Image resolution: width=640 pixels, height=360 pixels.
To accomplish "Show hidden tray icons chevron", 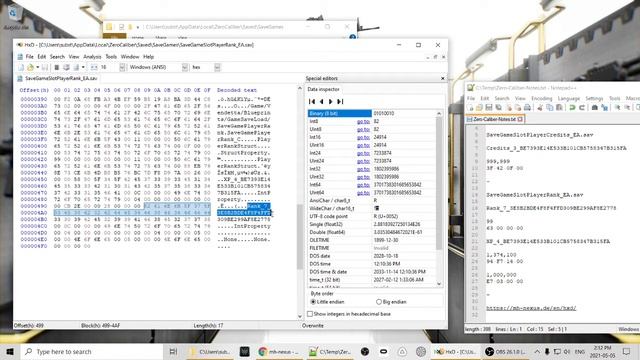I will [537, 351].
